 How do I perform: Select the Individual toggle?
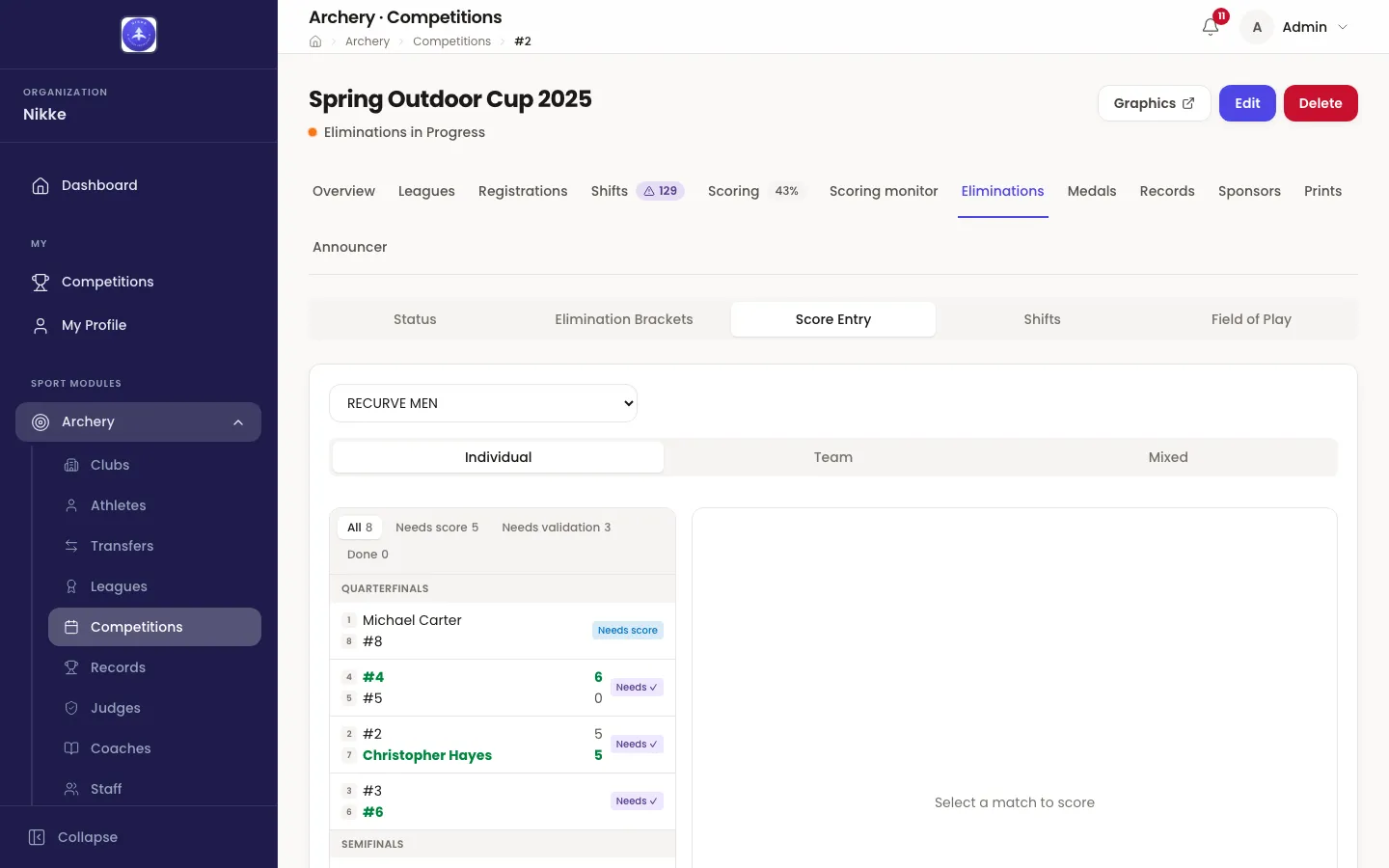click(x=498, y=457)
